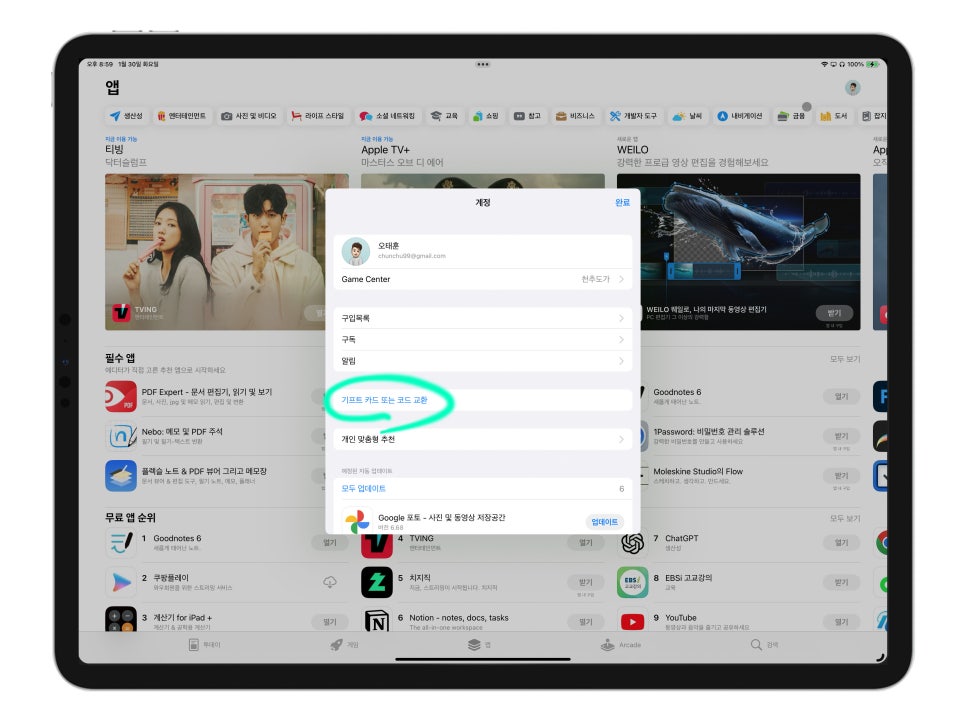Viewport: 966px width, 723px height.
Task: Open the Game Center row
Action: 482,279
